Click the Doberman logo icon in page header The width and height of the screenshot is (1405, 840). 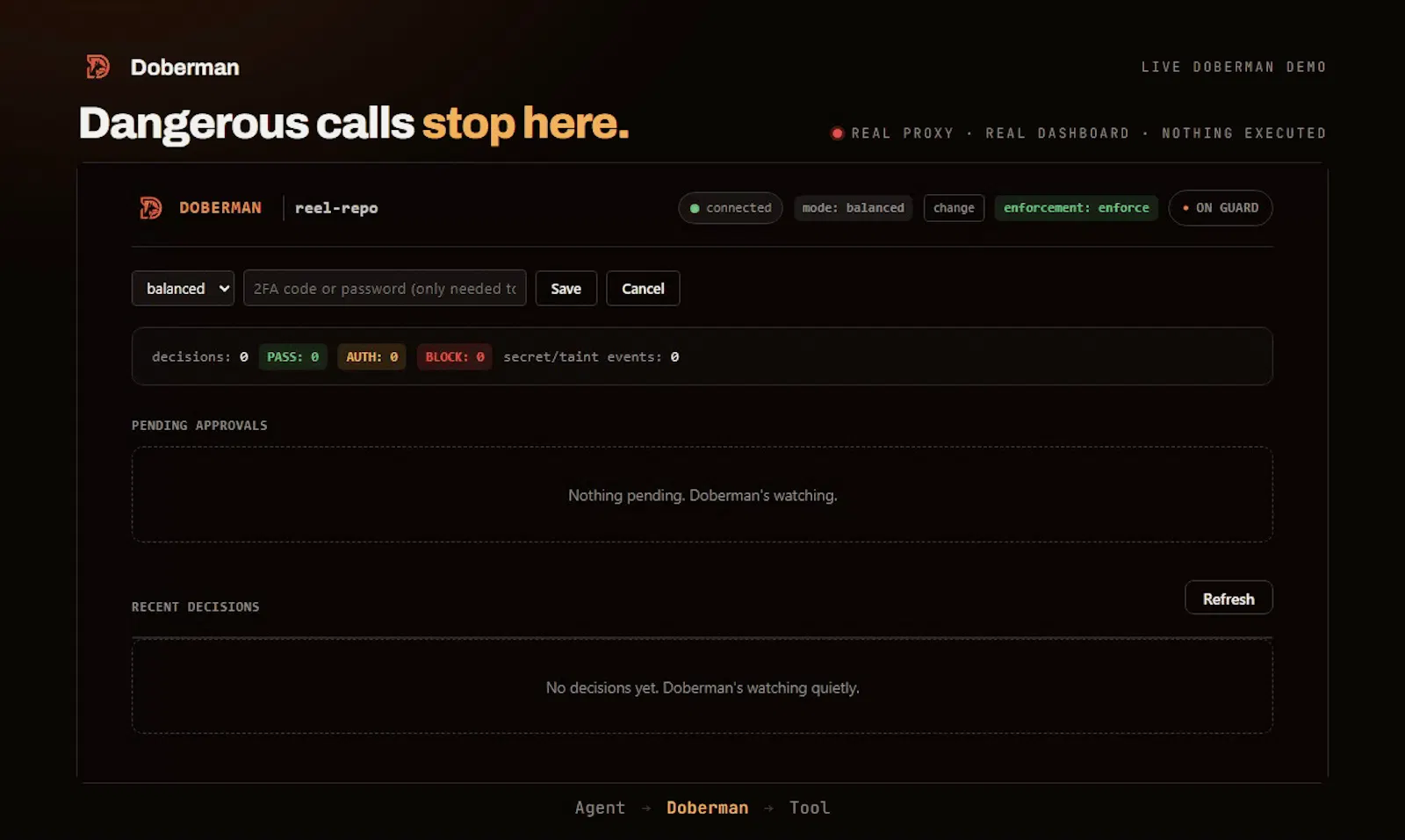point(97,67)
